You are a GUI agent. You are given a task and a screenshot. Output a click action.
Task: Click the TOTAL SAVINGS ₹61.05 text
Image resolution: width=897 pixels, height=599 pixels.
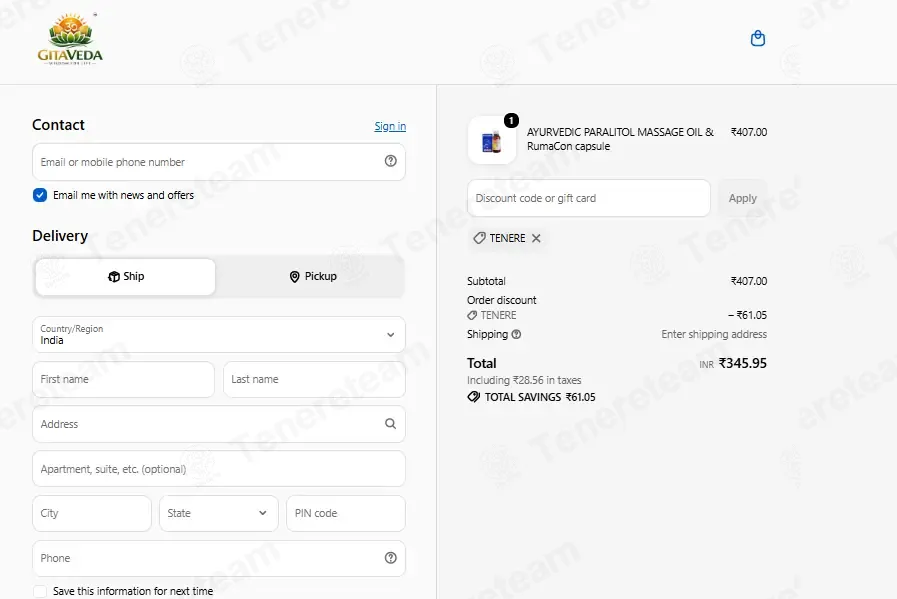[540, 397]
